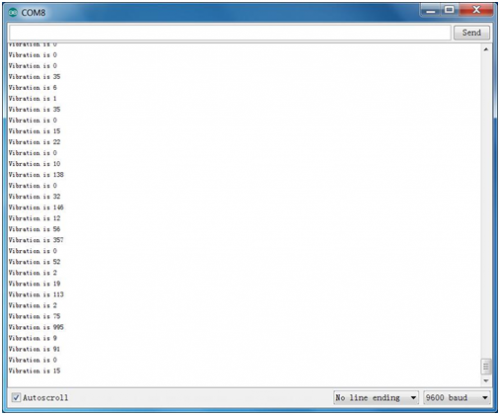This screenshot has width=500, height=415.
Task: Close the COM8 serial monitor window
Action: point(476,10)
